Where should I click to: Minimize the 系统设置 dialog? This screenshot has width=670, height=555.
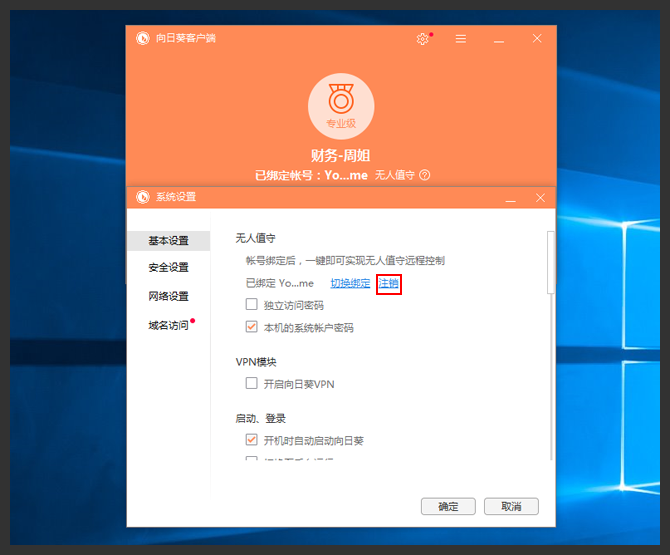511,198
